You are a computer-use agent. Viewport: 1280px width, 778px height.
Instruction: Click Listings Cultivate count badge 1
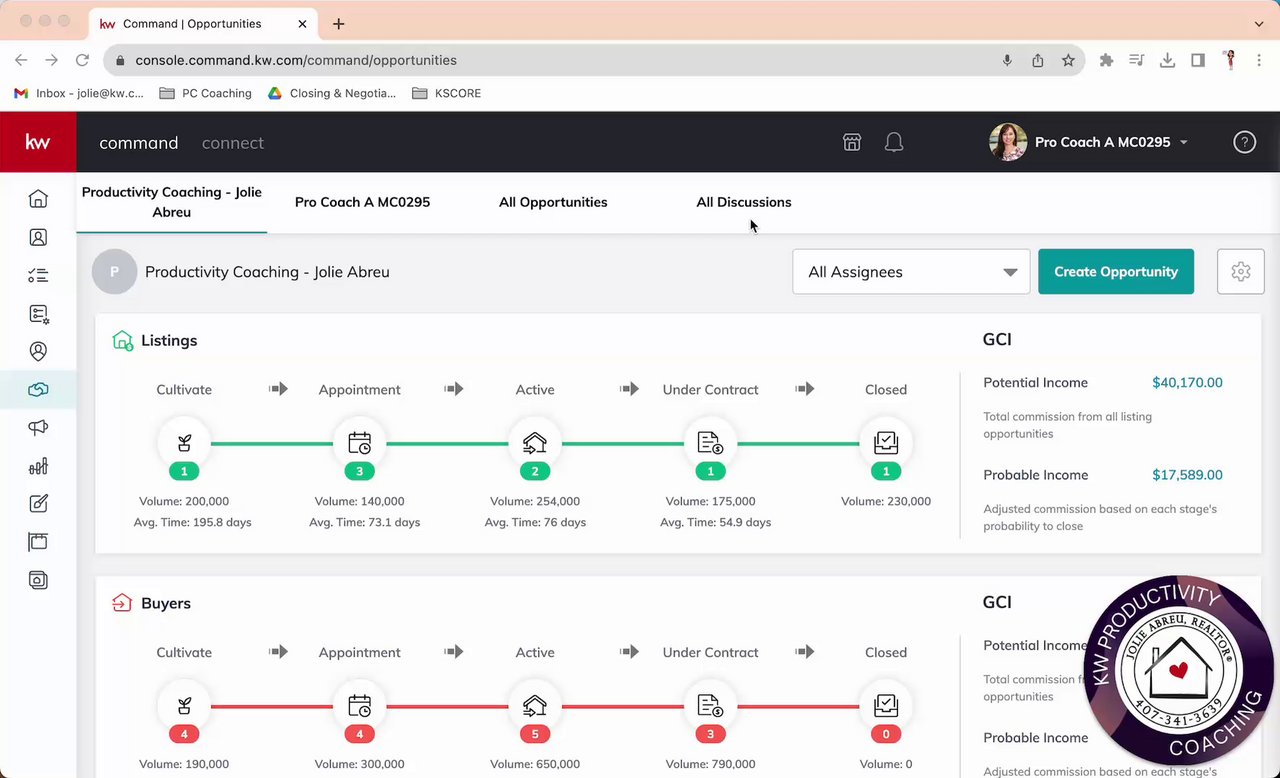click(x=184, y=471)
